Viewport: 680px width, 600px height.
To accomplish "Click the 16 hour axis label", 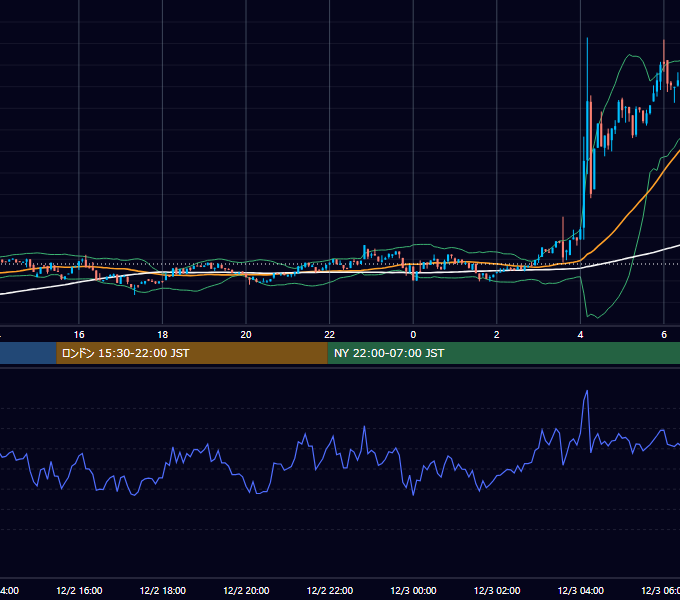I will tap(79, 335).
